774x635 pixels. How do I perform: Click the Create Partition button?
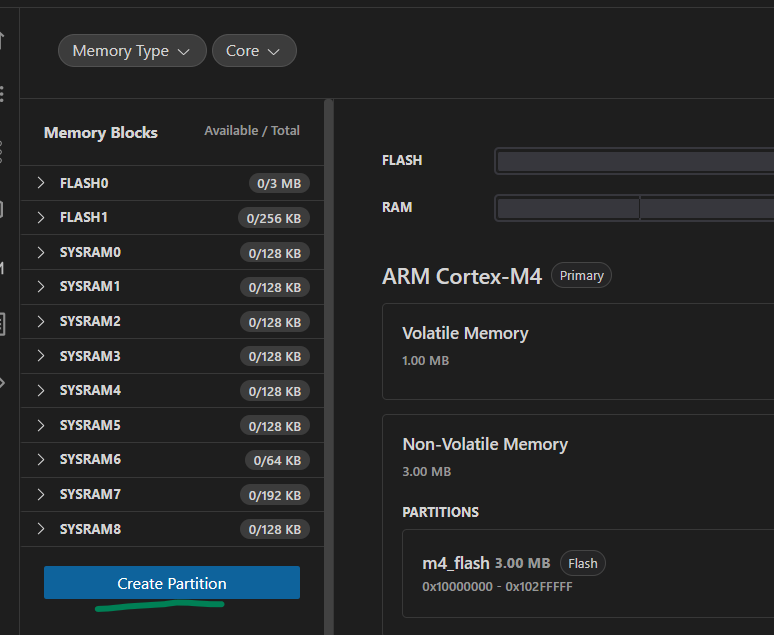[172, 583]
